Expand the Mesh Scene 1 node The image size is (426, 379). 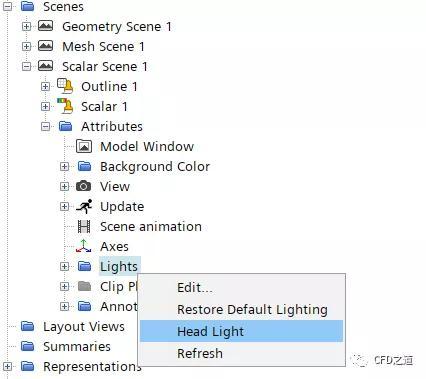pos(26,46)
